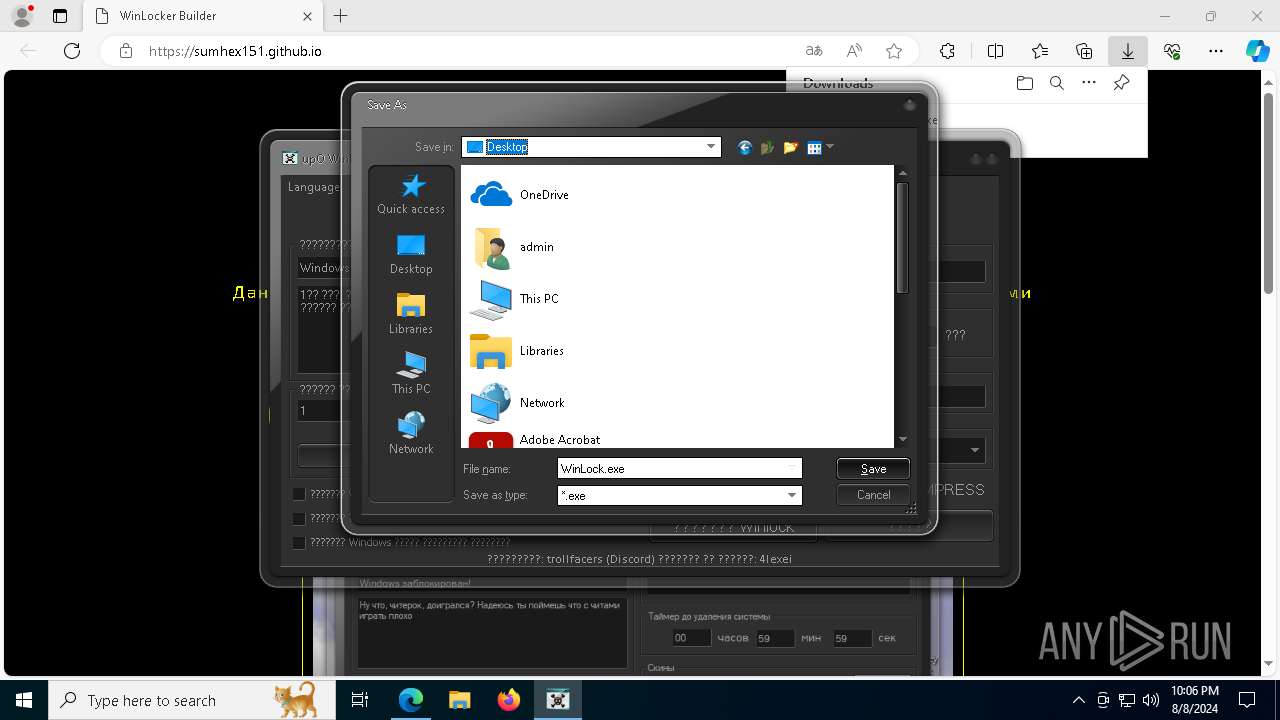Select Libraries item in file list
This screenshot has width=1280, height=720.
517,351
